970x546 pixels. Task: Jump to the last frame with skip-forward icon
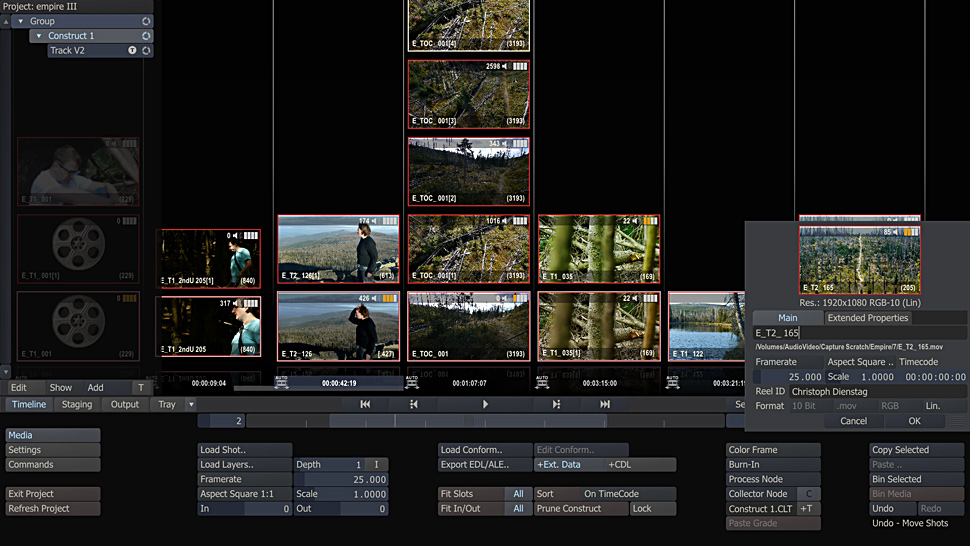[x=605, y=404]
